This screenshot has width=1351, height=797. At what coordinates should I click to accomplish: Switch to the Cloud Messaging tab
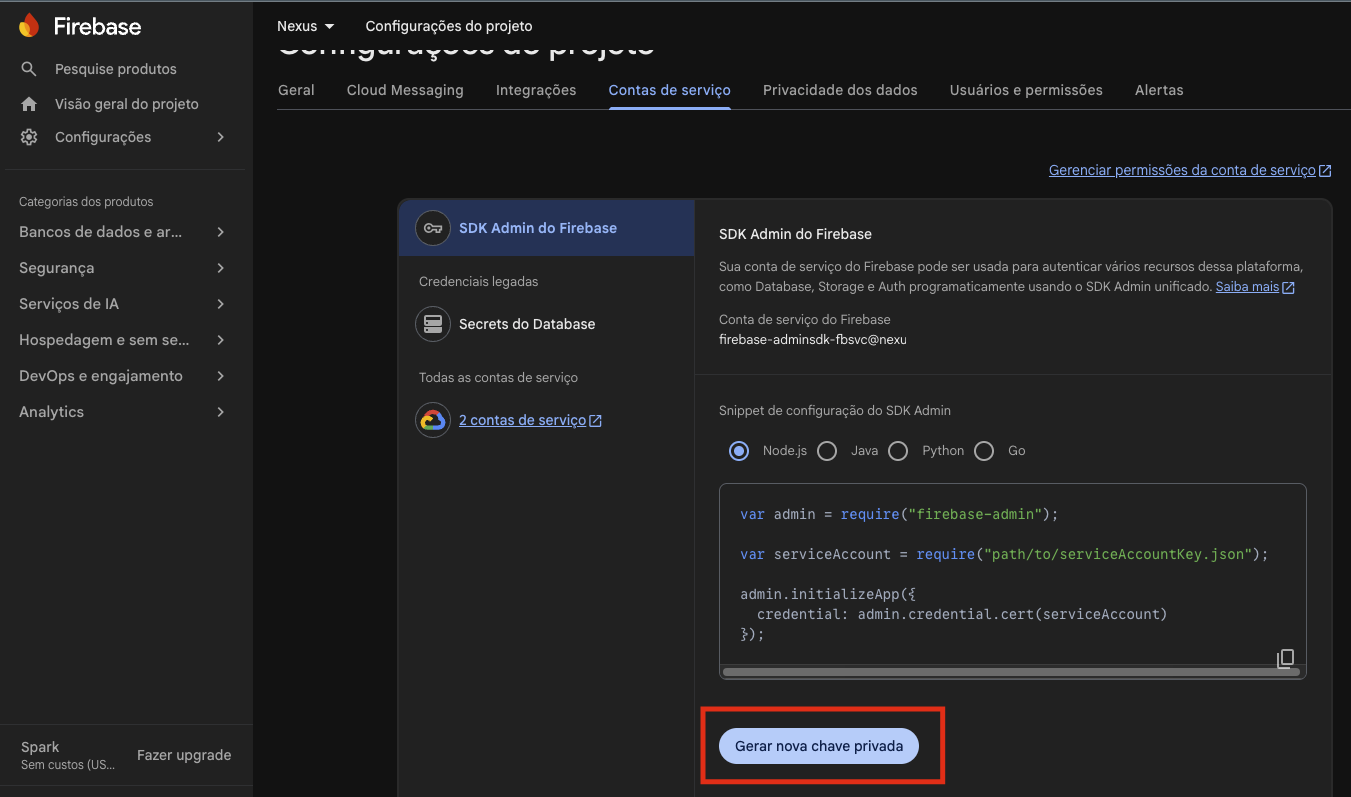click(x=405, y=90)
